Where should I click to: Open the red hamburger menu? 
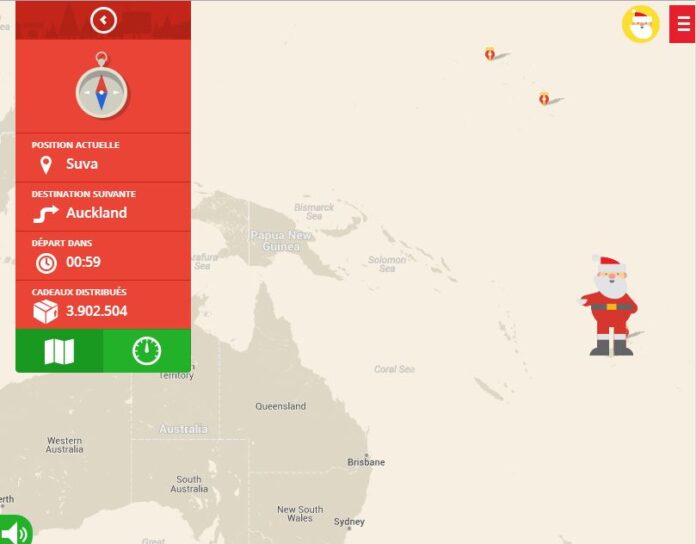(683, 24)
